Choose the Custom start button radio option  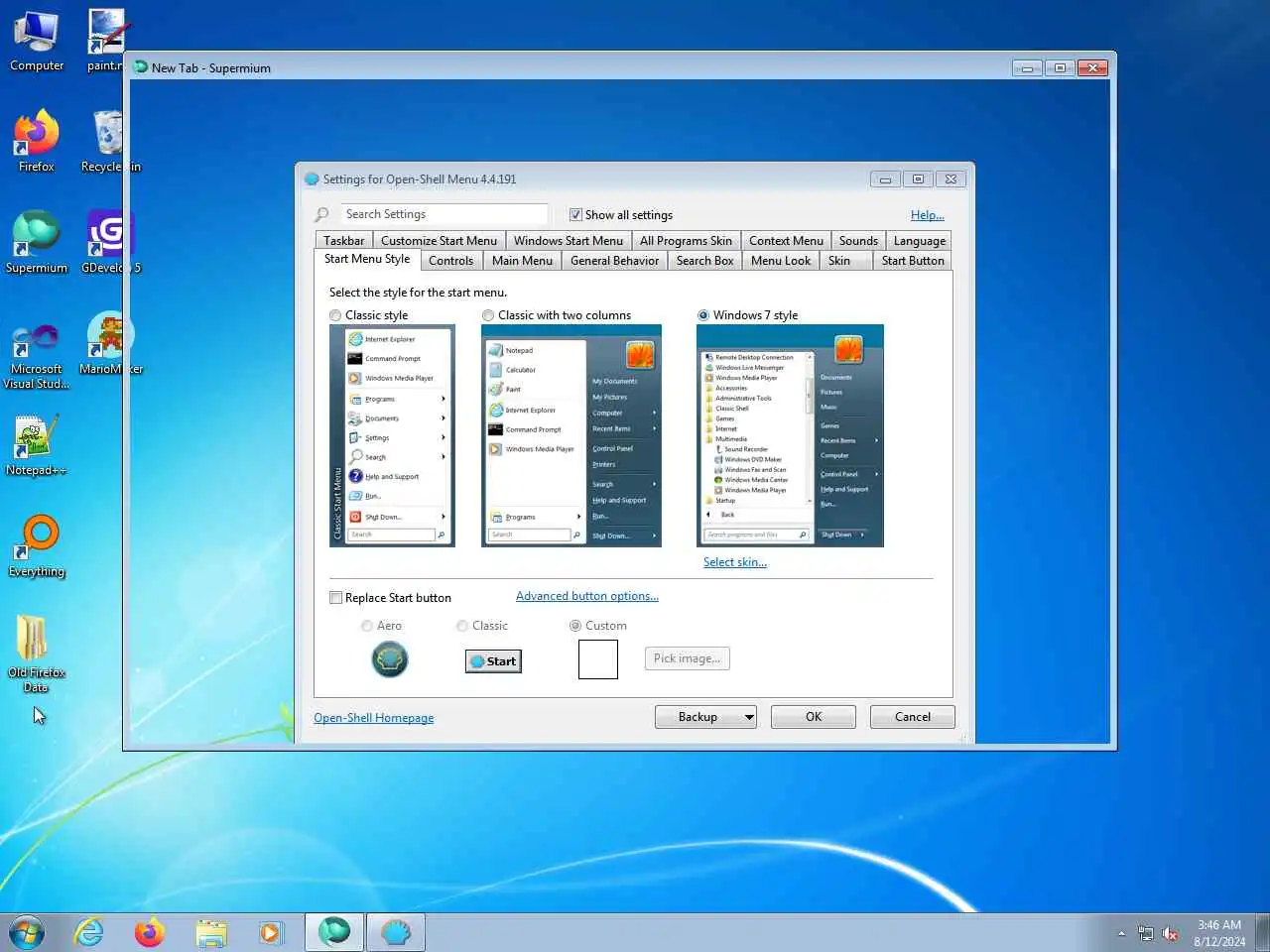(575, 626)
